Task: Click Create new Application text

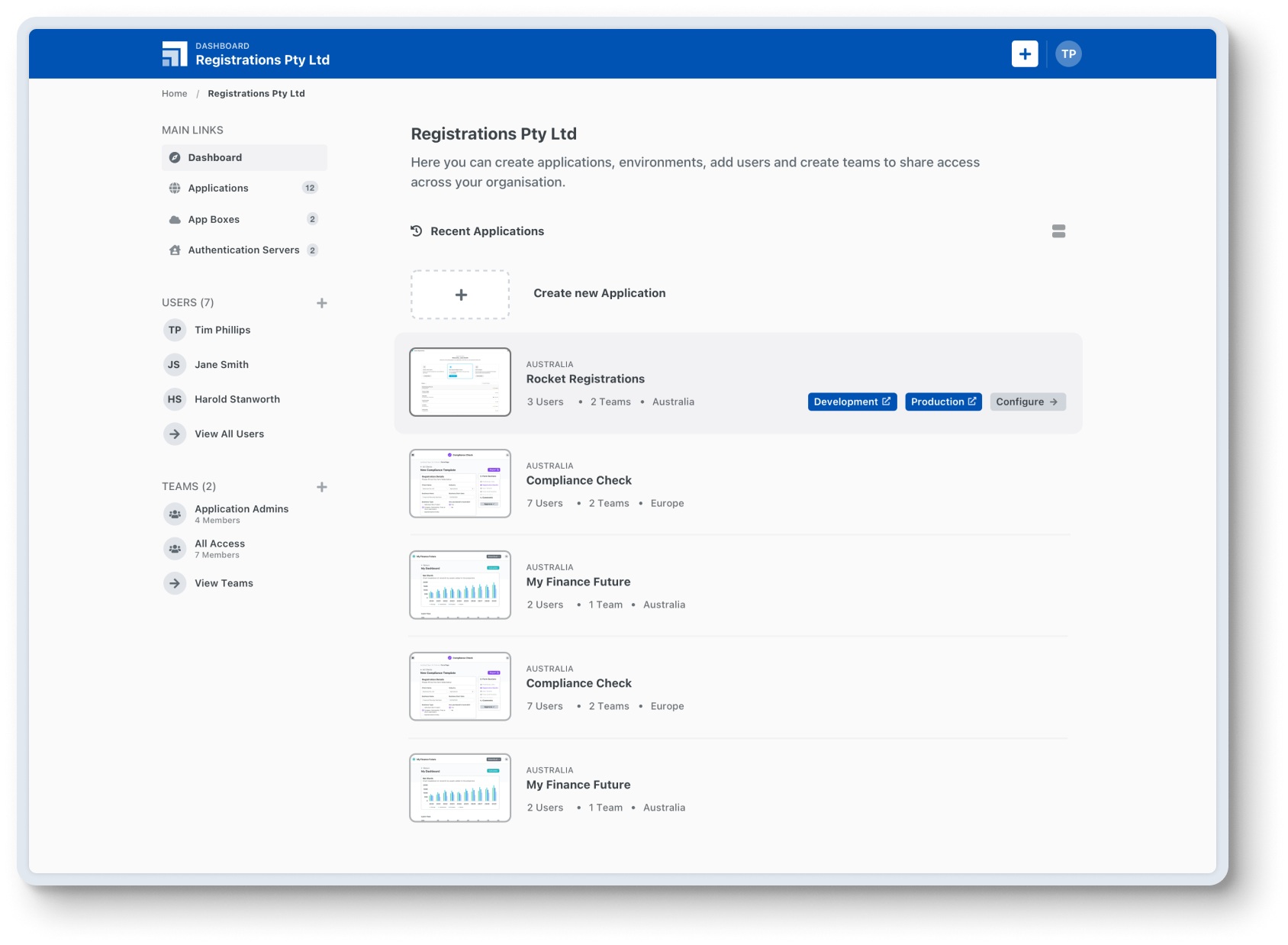Action: click(x=600, y=293)
